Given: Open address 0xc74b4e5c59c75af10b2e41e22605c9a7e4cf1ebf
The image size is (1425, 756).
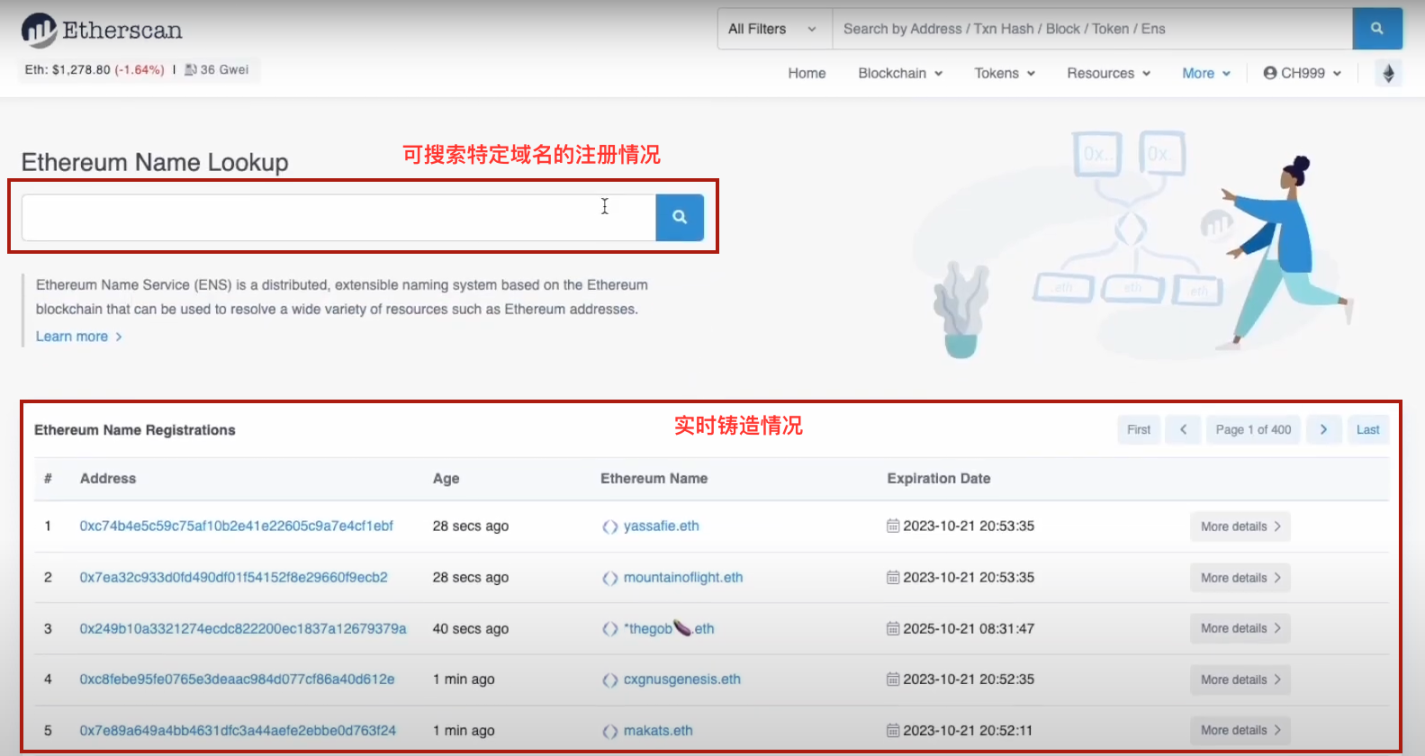Looking at the screenshot, I should pos(236,526).
